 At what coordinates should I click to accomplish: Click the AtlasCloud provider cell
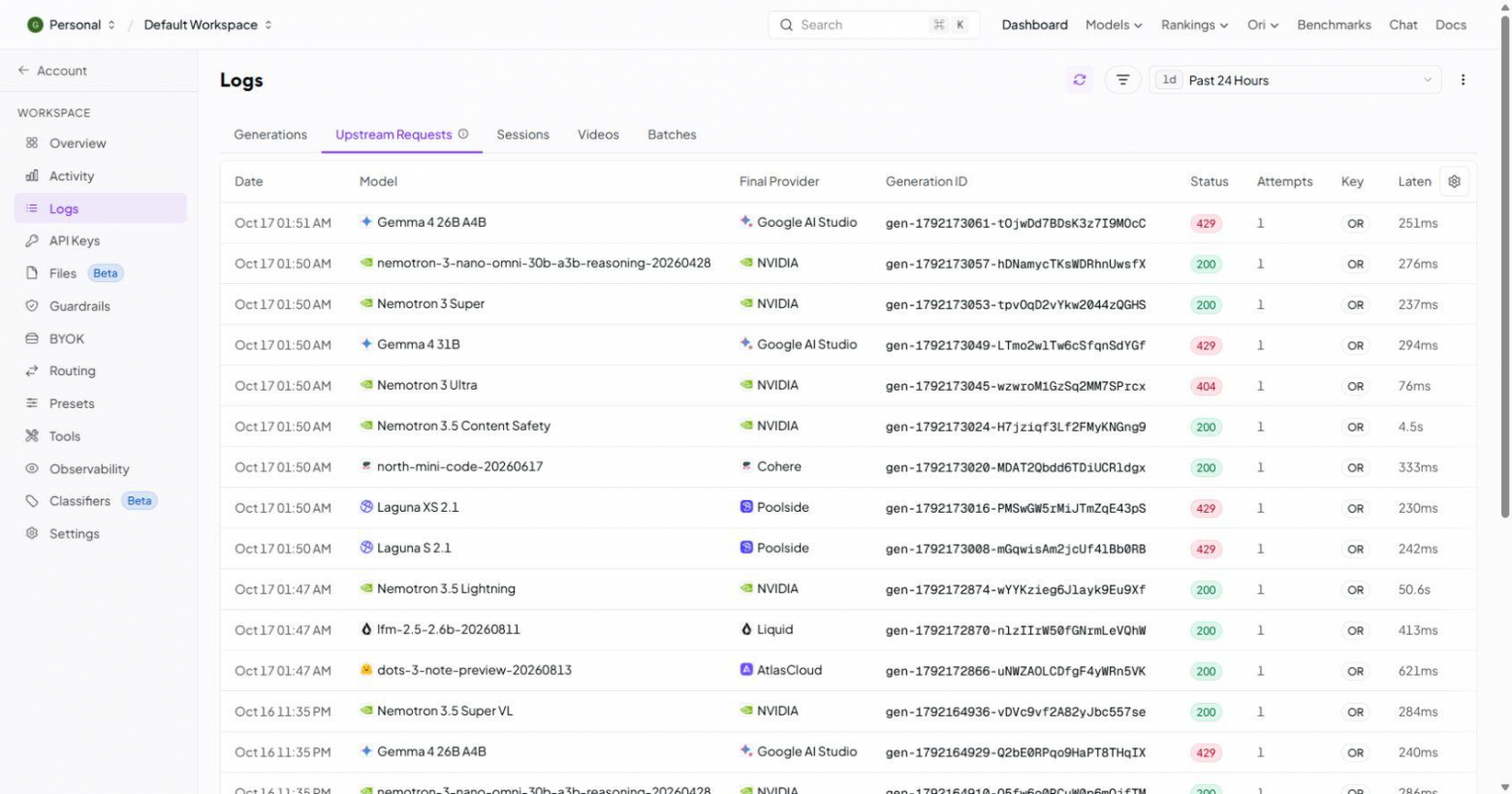[780, 670]
